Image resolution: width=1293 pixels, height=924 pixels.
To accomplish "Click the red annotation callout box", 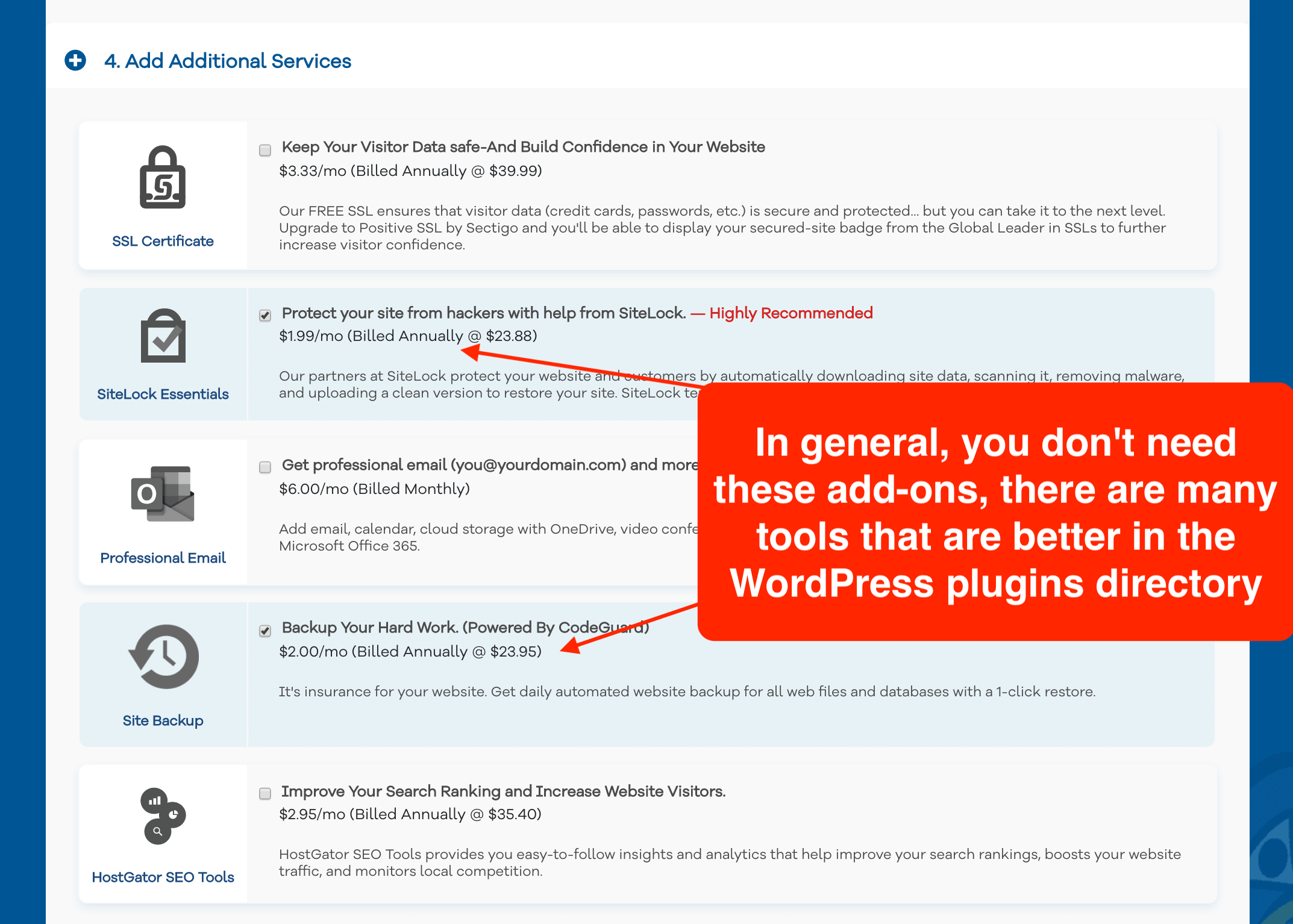I will [994, 512].
